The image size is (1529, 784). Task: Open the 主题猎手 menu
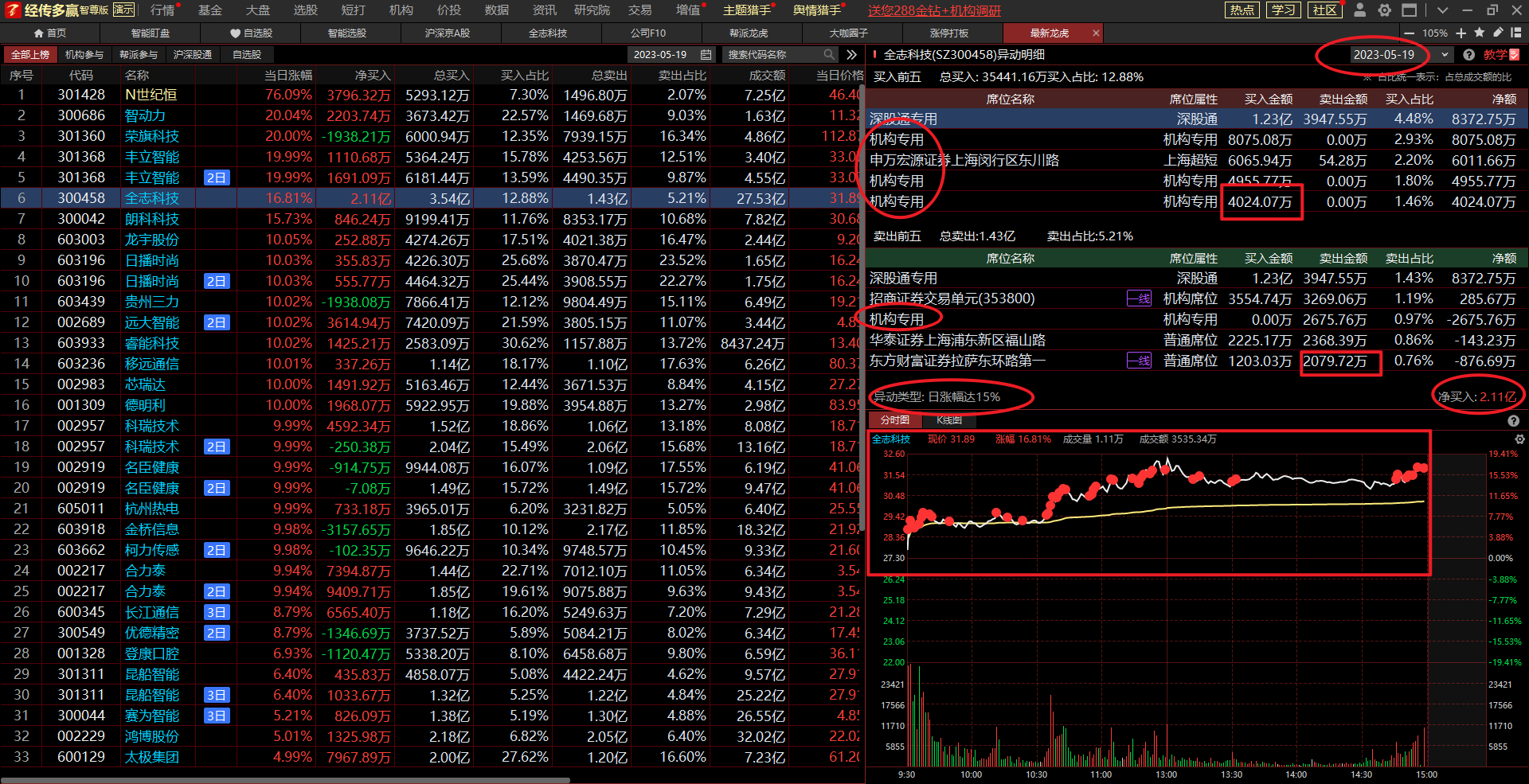747,10
